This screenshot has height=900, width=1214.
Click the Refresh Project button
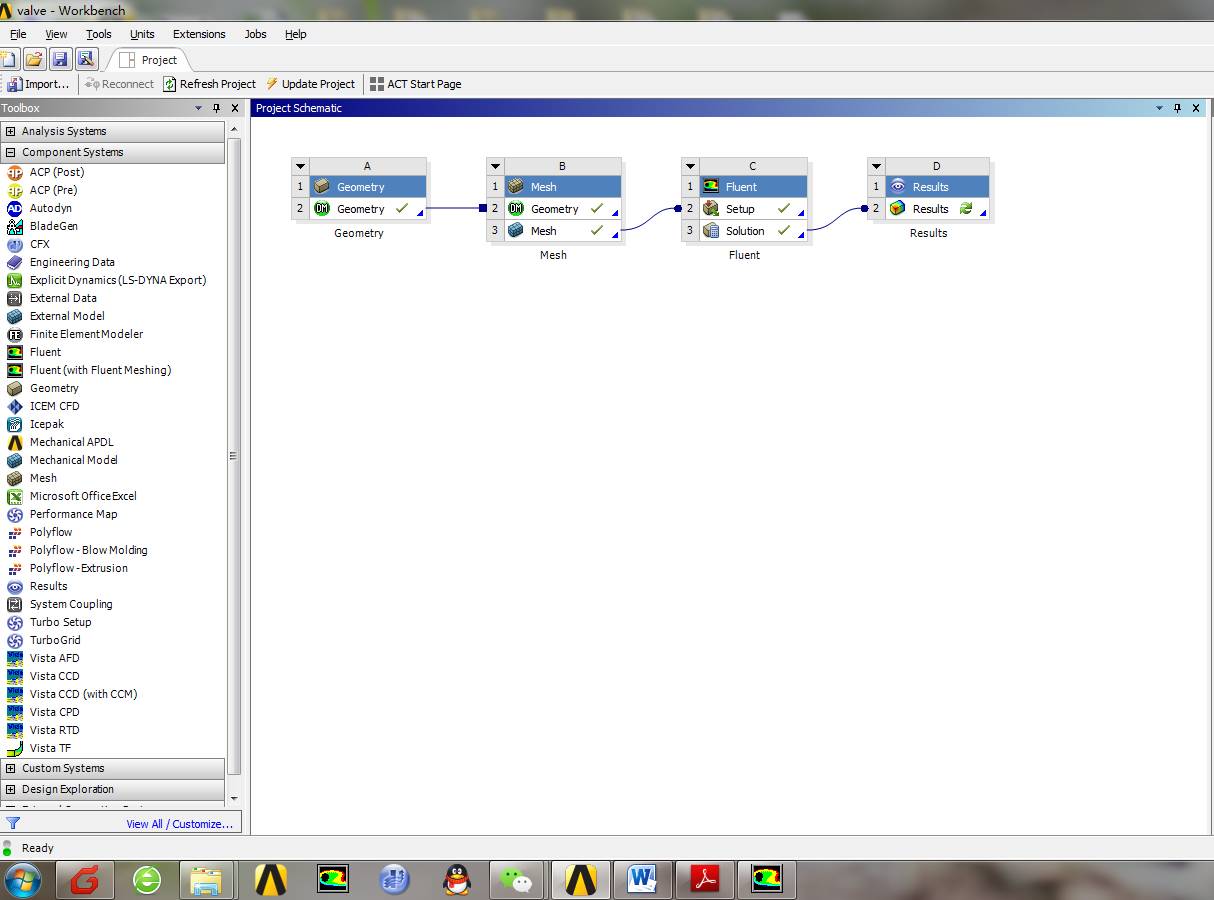pyautogui.click(x=210, y=84)
